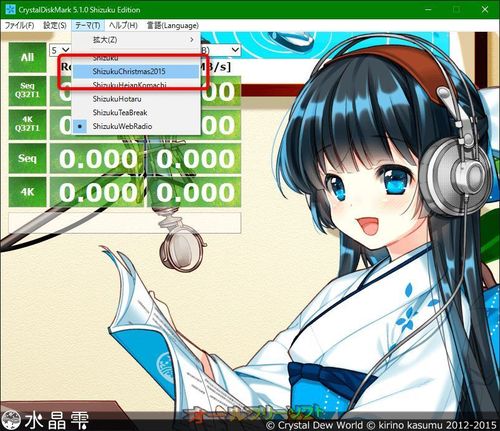Open the ファイル(F) menu
The image size is (500, 431).
[x=19, y=25]
